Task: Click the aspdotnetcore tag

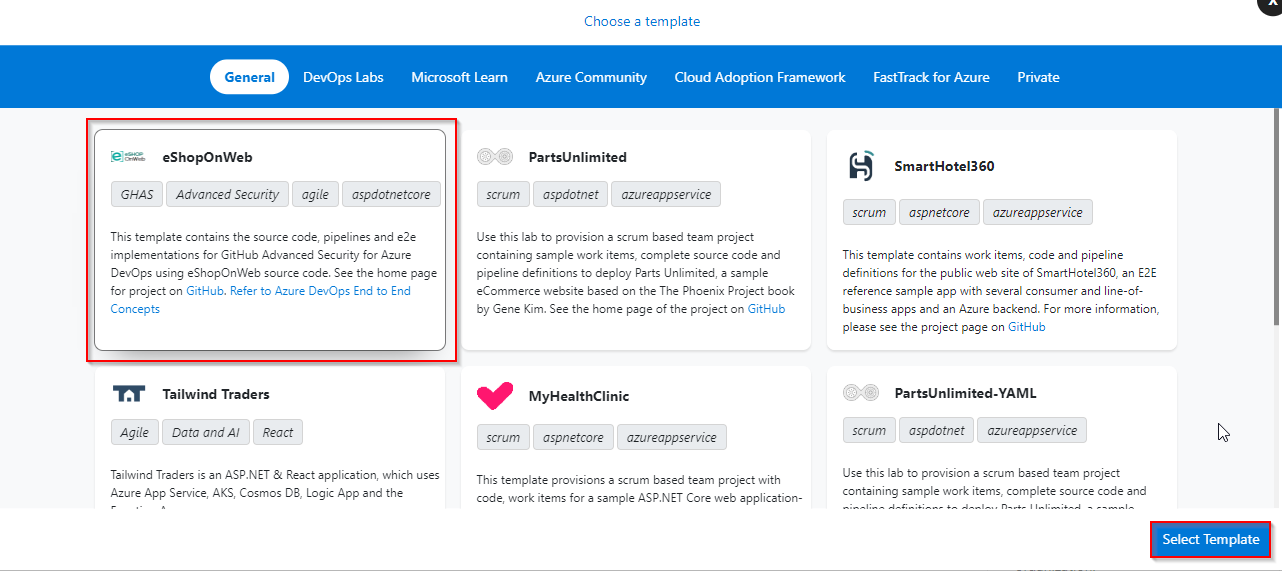Action: pos(391,194)
